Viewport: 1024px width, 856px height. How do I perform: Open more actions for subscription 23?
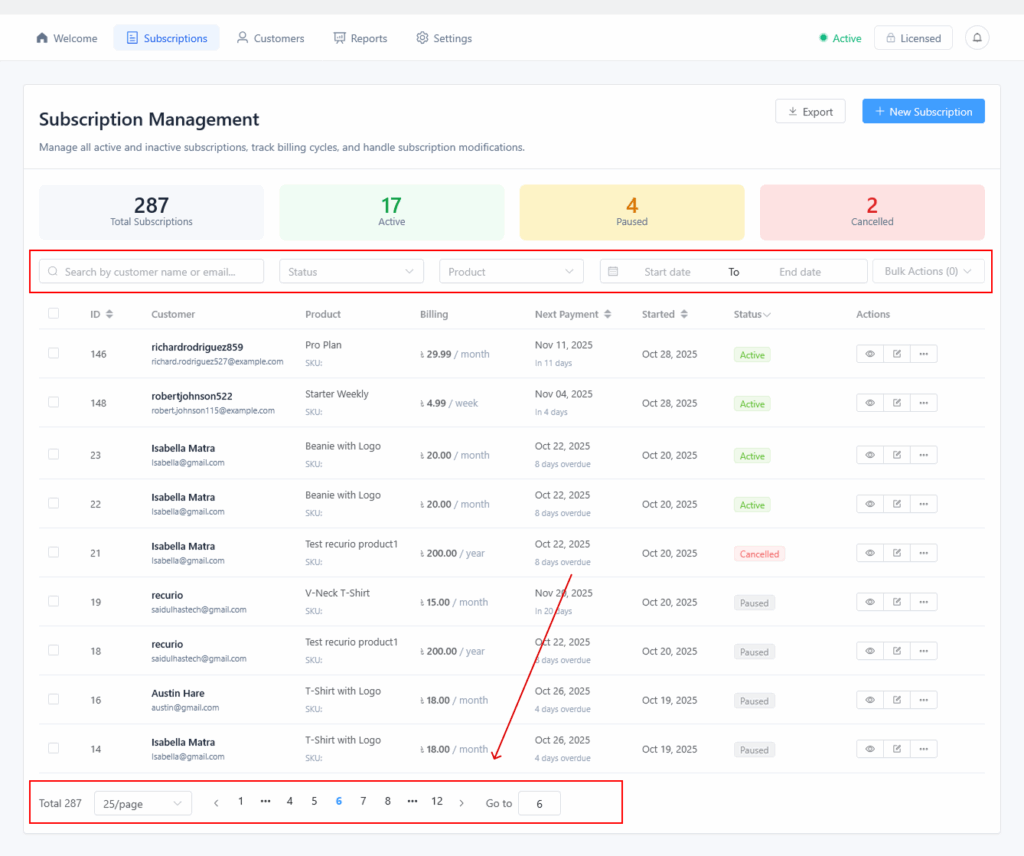[923, 455]
